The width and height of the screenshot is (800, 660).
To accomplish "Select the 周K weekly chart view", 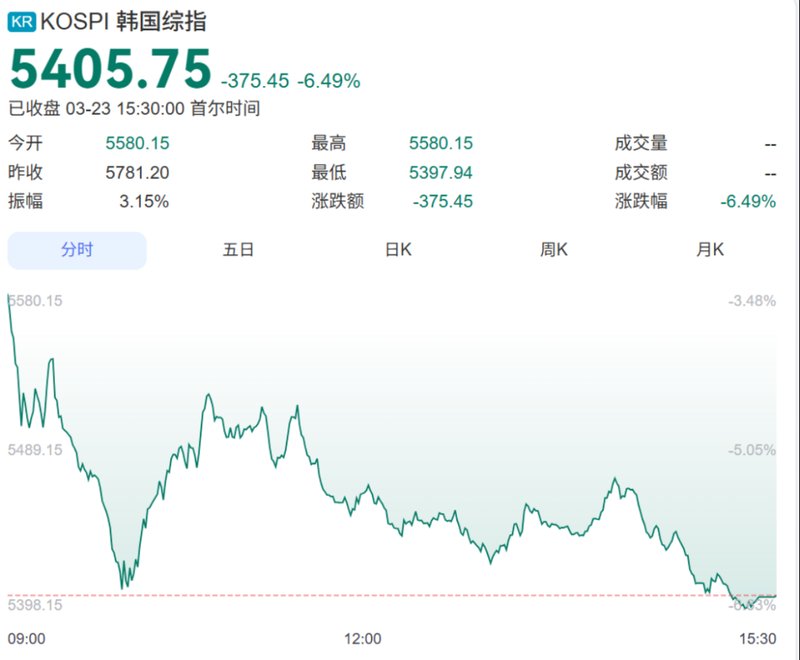I will coord(553,250).
